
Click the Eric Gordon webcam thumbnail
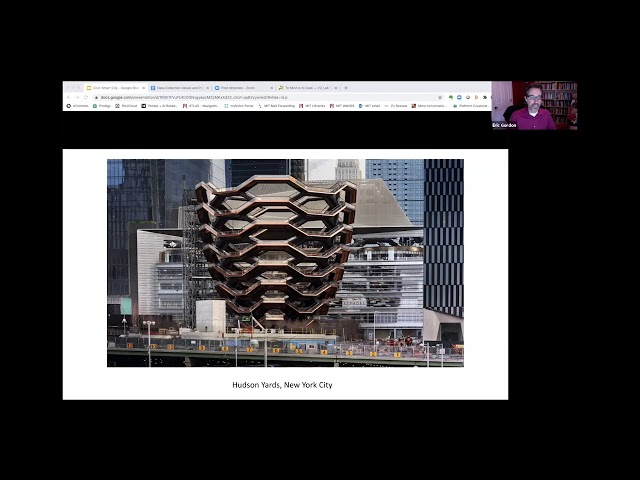tap(534, 106)
